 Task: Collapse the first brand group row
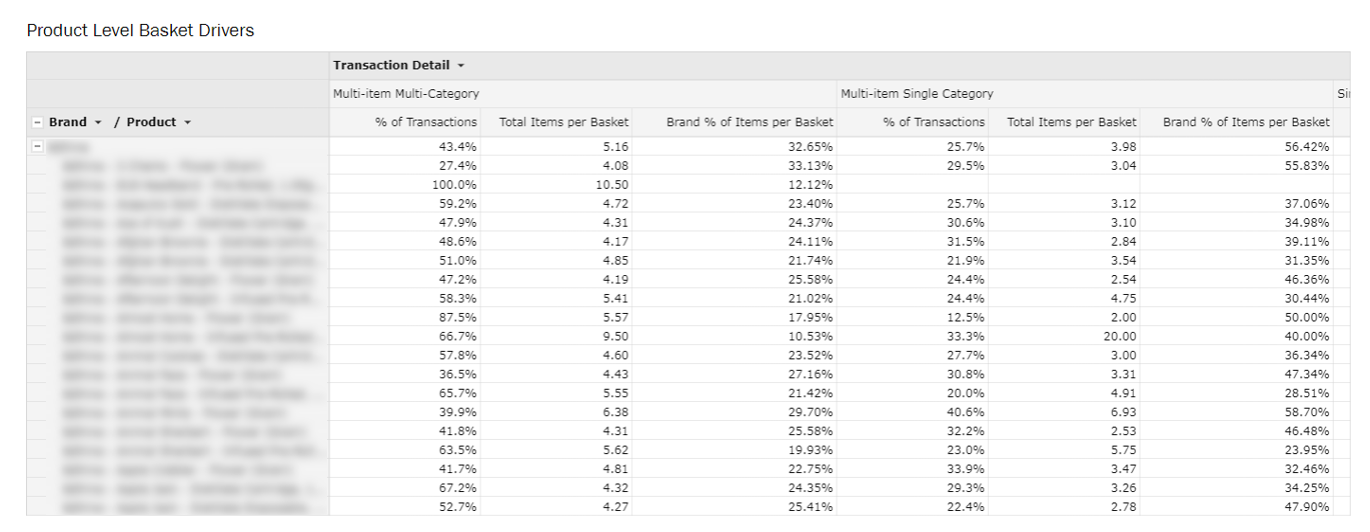pyautogui.click(x=38, y=146)
